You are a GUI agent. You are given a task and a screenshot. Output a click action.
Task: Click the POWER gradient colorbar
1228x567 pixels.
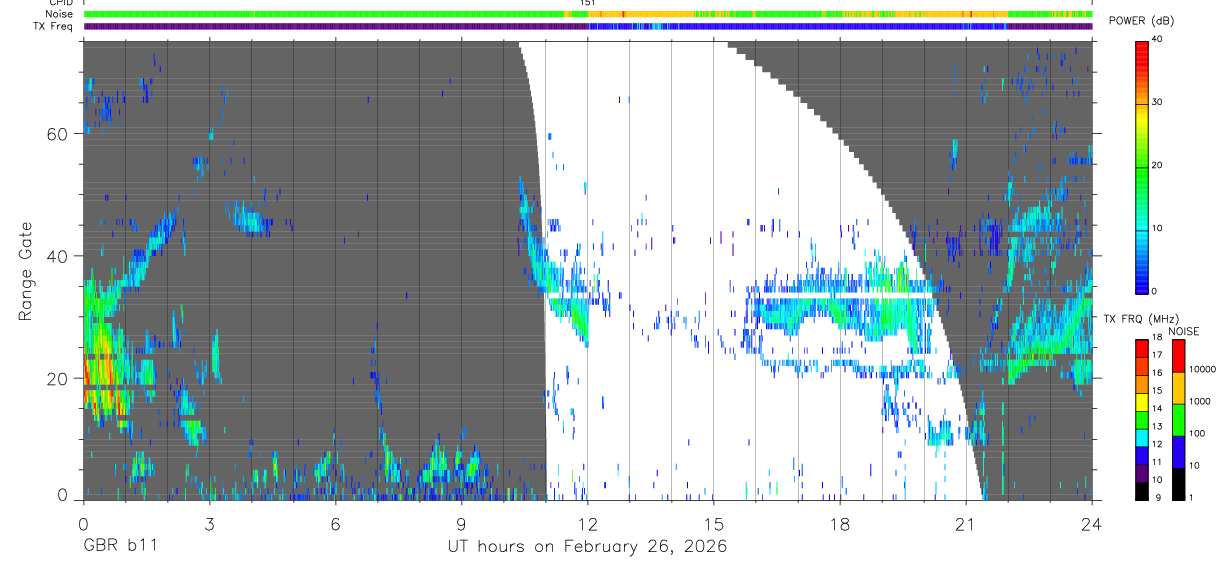[x=1142, y=166]
